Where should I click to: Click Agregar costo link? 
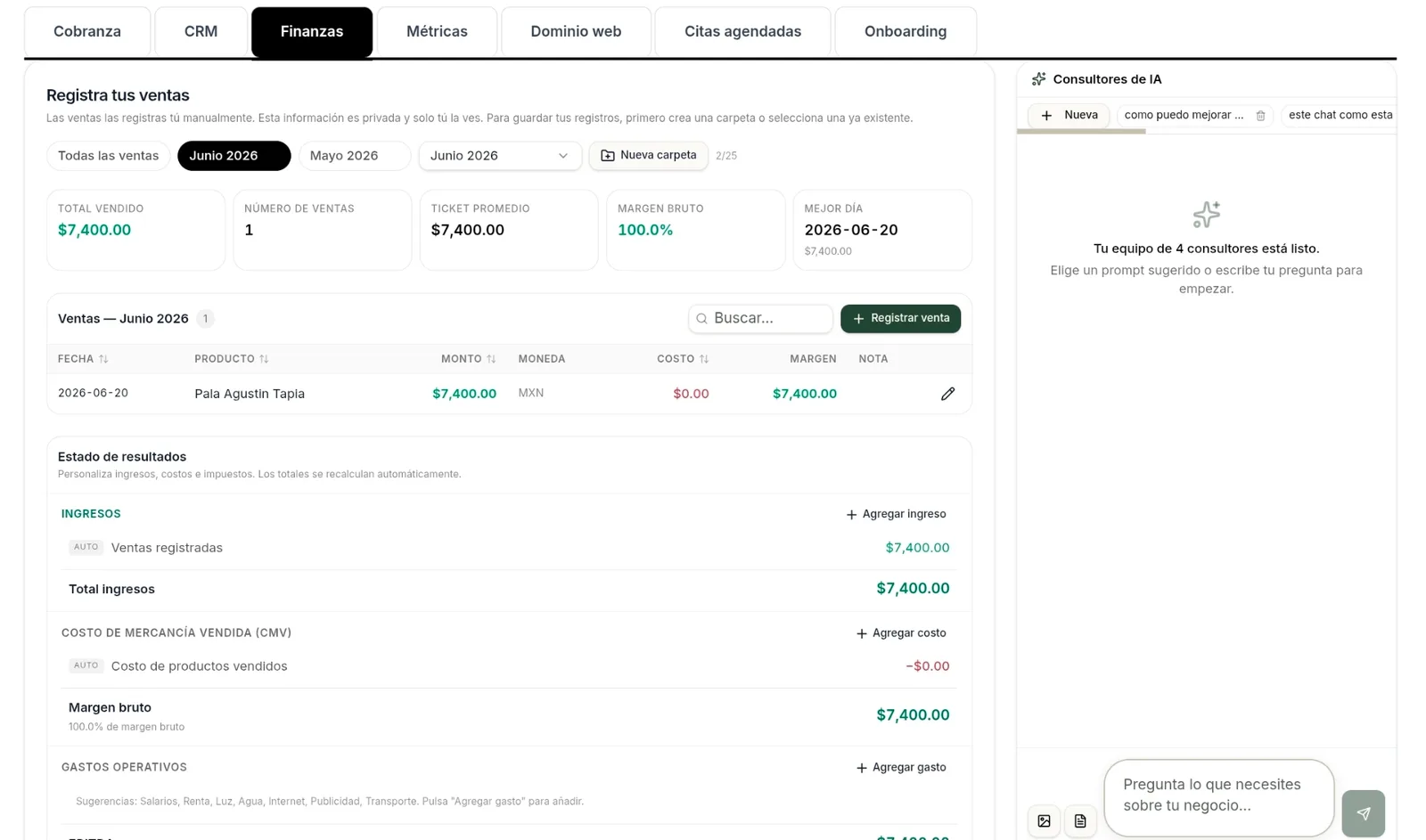[x=901, y=633]
